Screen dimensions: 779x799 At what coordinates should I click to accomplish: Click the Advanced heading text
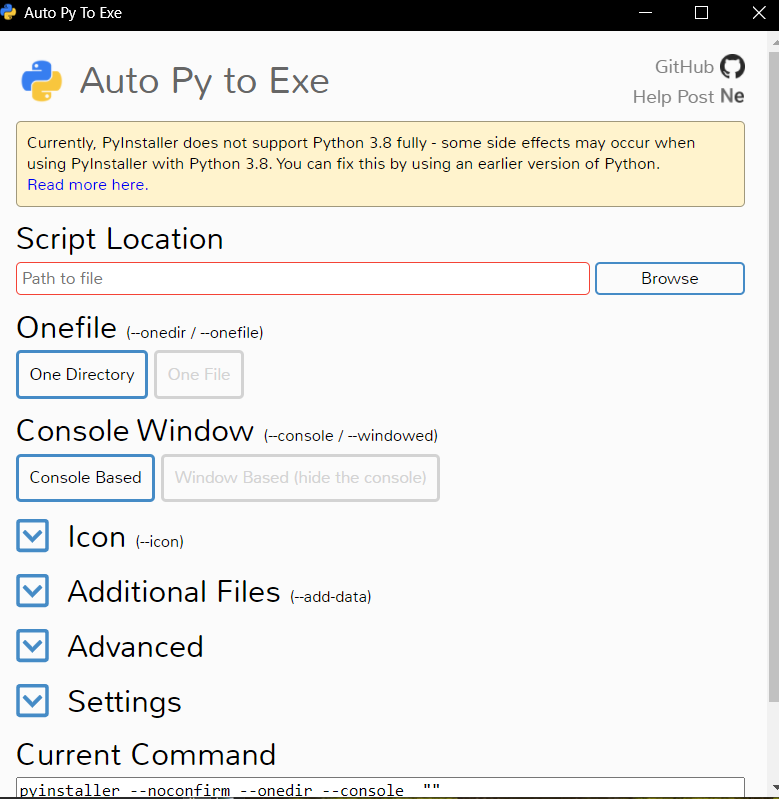pyautogui.click(x=136, y=647)
